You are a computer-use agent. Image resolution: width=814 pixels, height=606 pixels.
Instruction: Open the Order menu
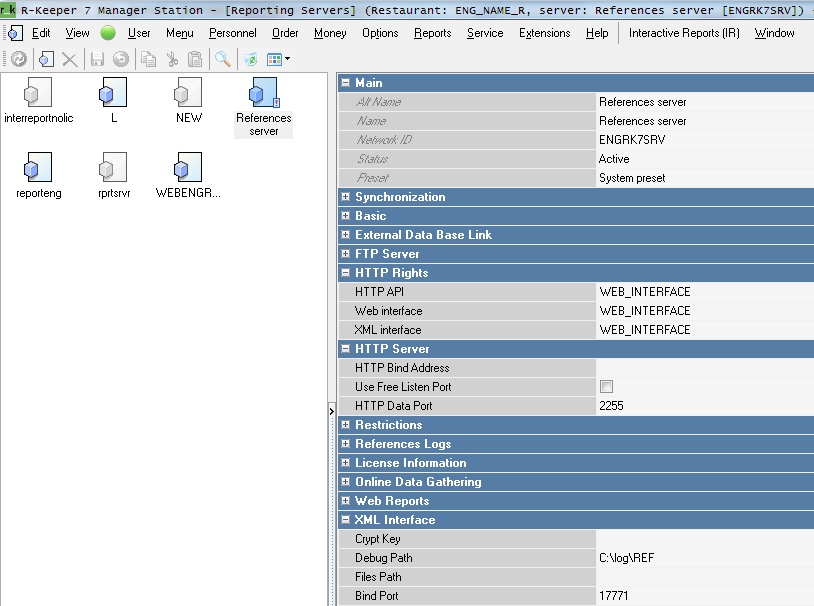pos(285,33)
